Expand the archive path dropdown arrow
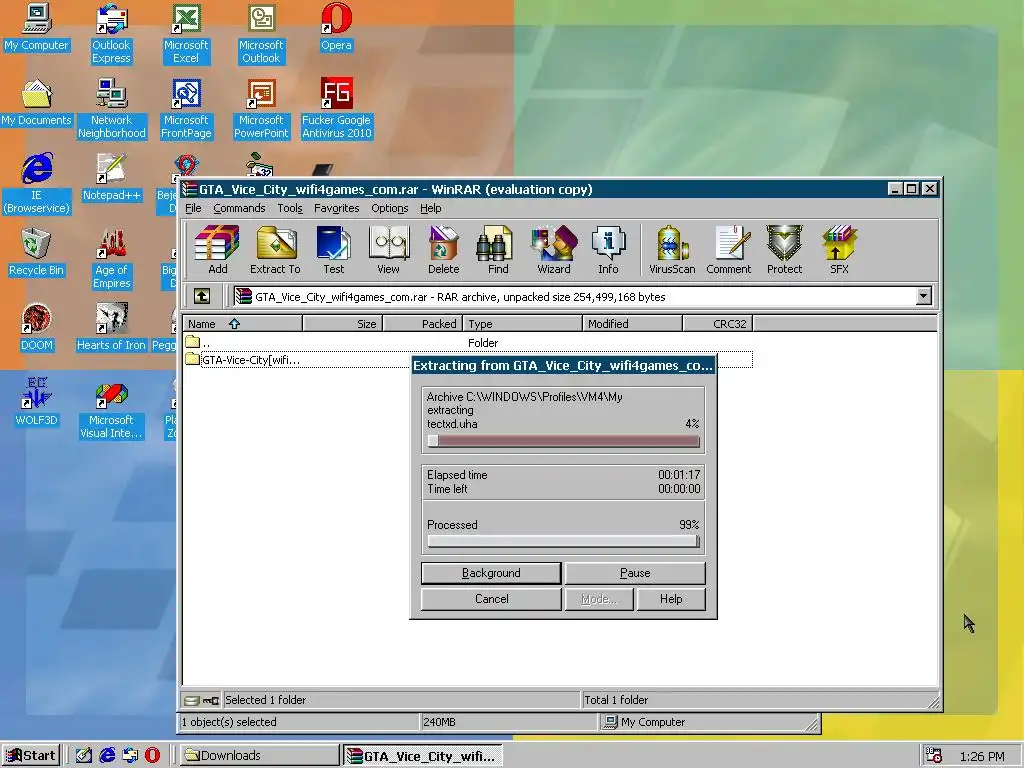The image size is (1024, 768). tap(923, 296)
